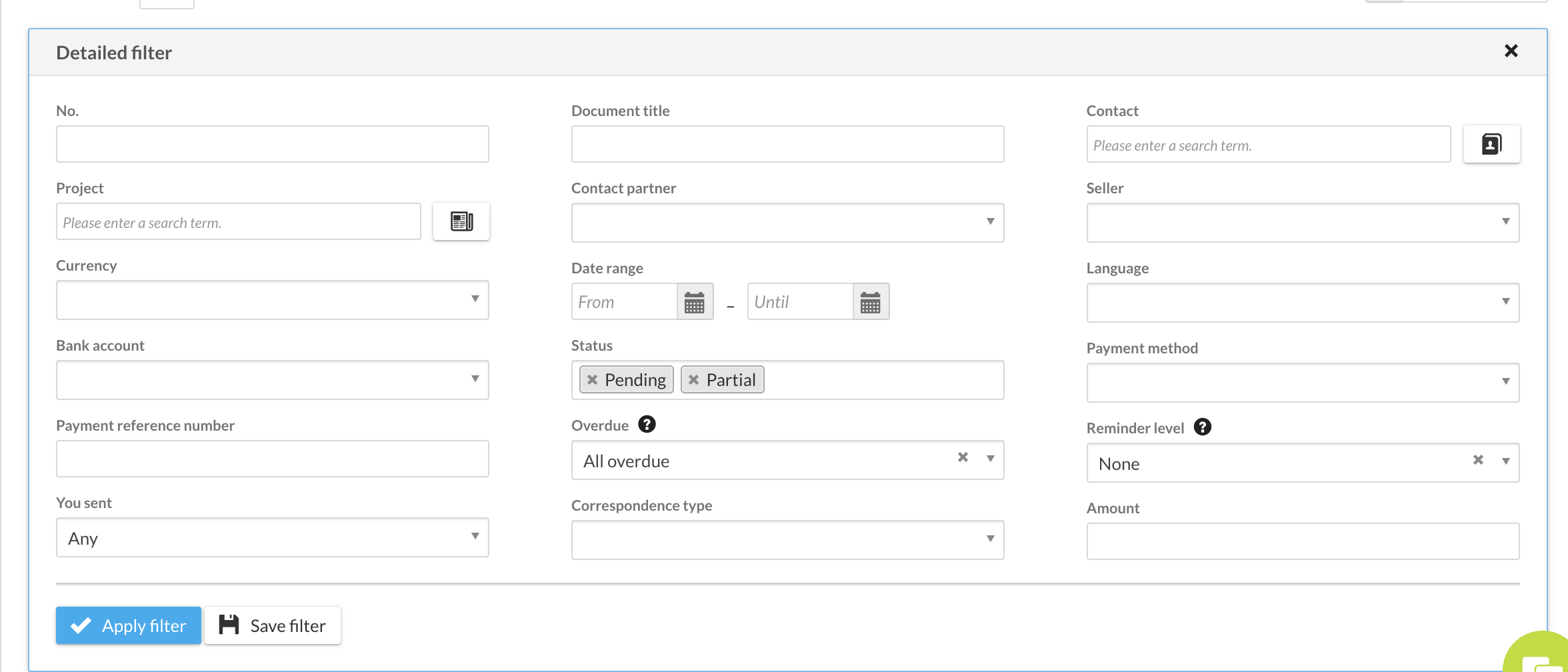Click the Save filter button
This screenshot has width=1568, height=672.
[x=273, y=625]
